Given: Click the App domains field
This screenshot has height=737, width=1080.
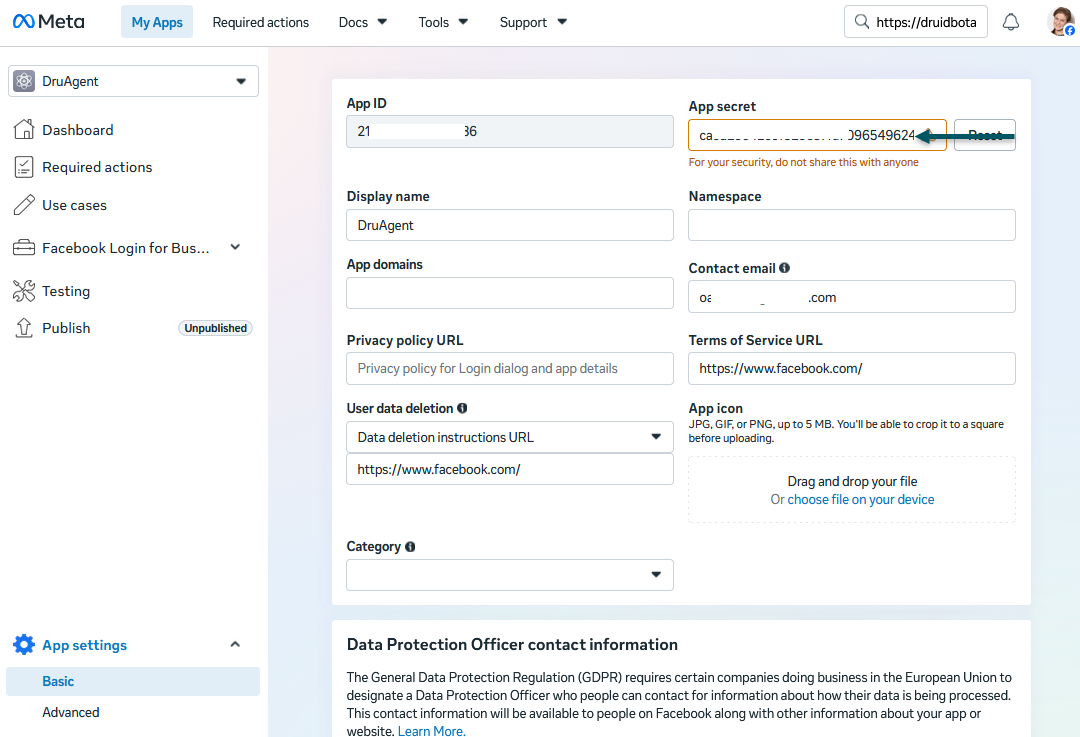Looking at the screenshot, I should click(x=510, y=293).
